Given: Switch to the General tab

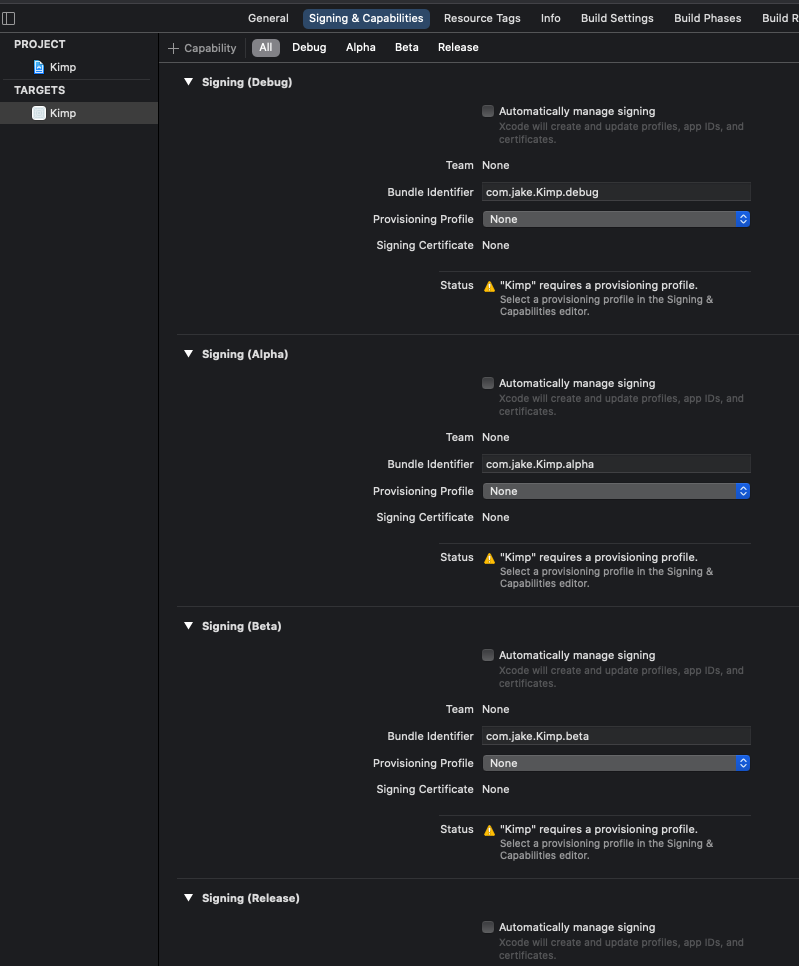Looking at the screenshot, I should [268, 18].
